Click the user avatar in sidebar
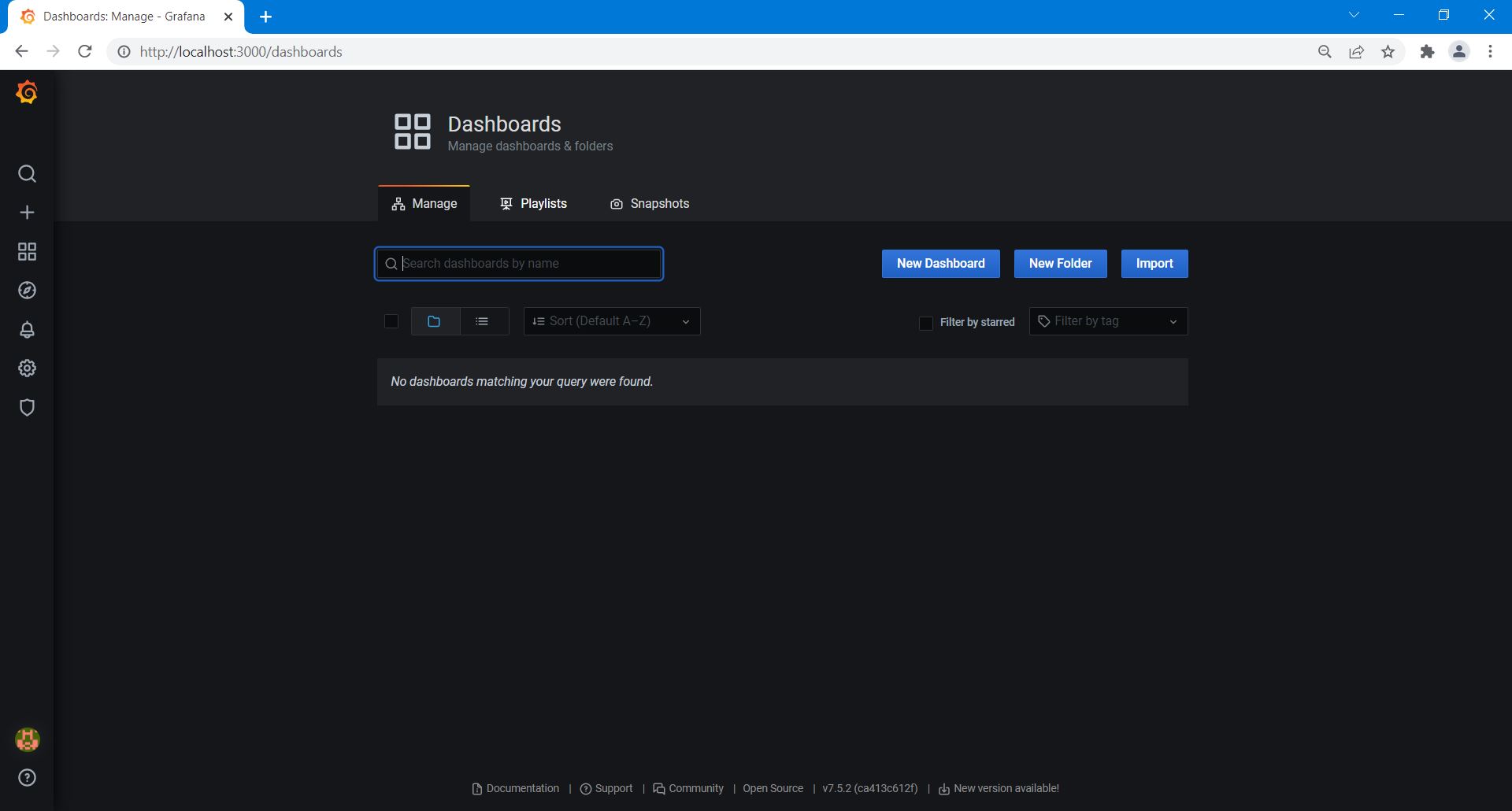 [27, 739]
